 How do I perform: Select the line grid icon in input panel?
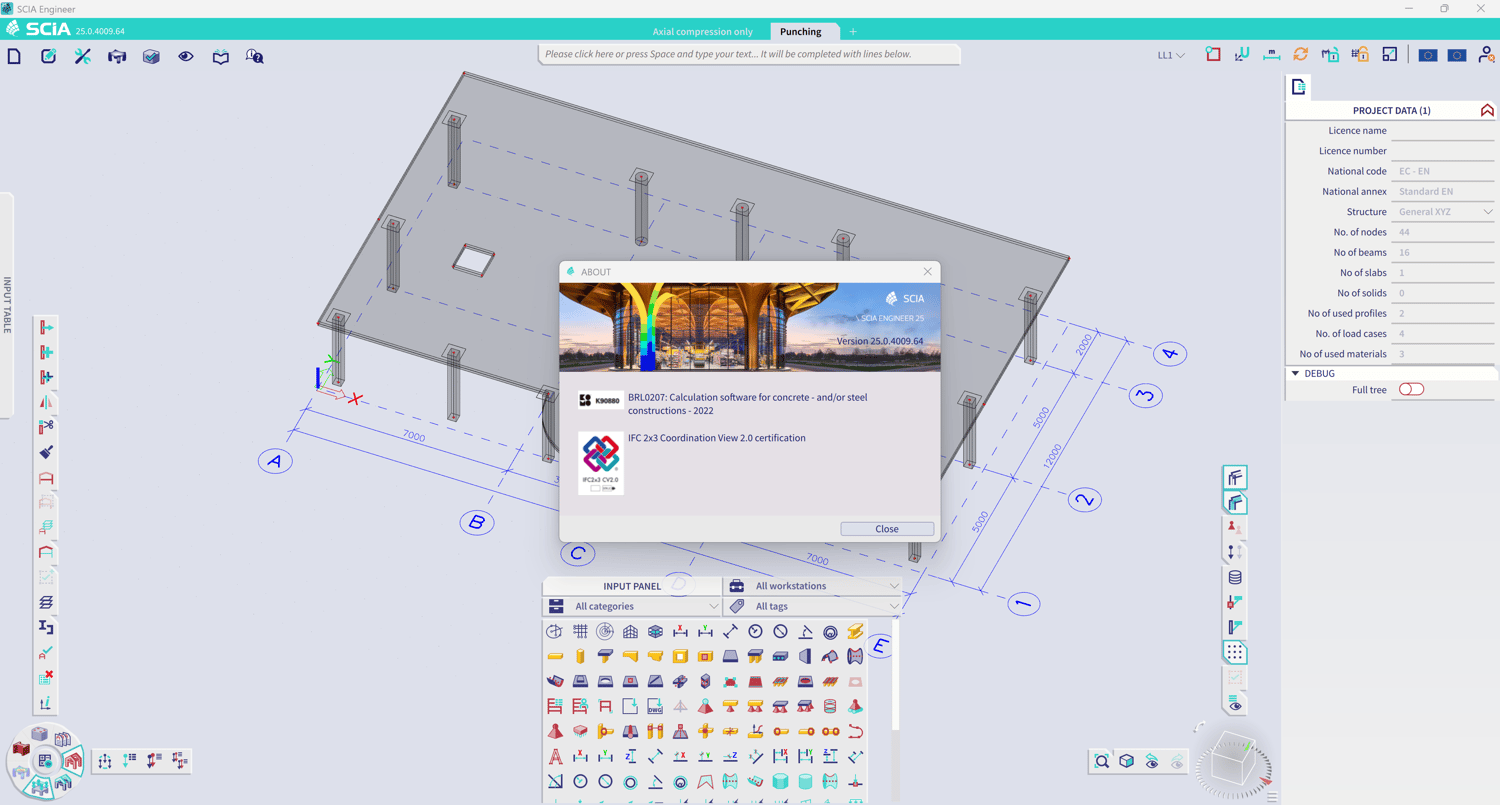coord(580,631)
